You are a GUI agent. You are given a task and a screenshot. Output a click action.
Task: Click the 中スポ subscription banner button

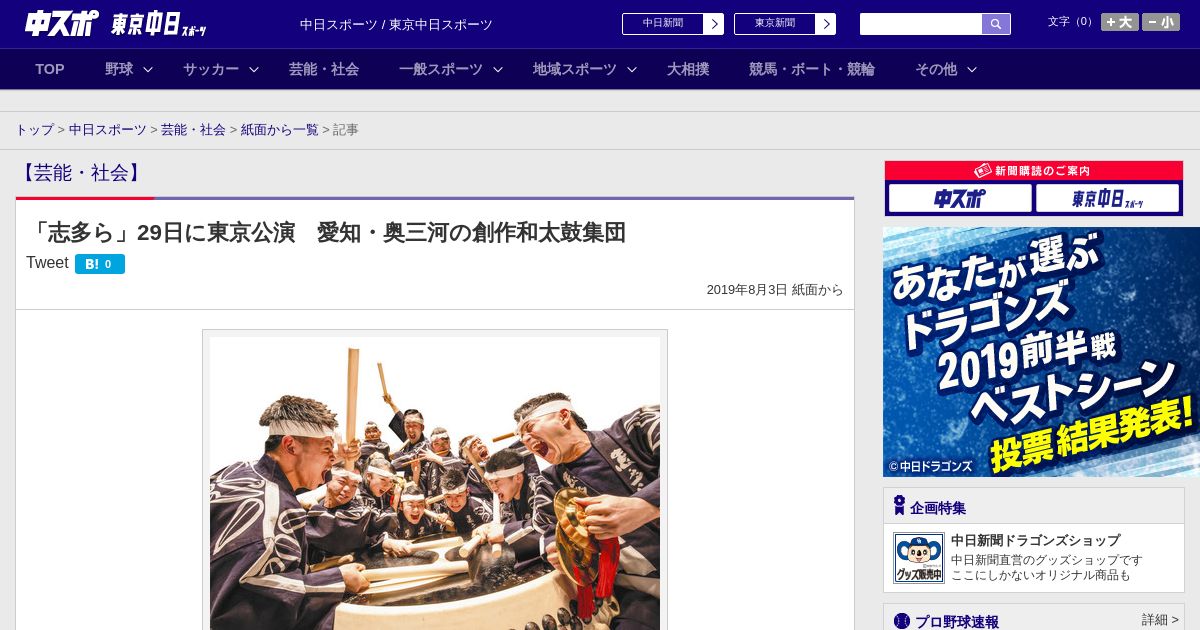(x=960, y=198)
